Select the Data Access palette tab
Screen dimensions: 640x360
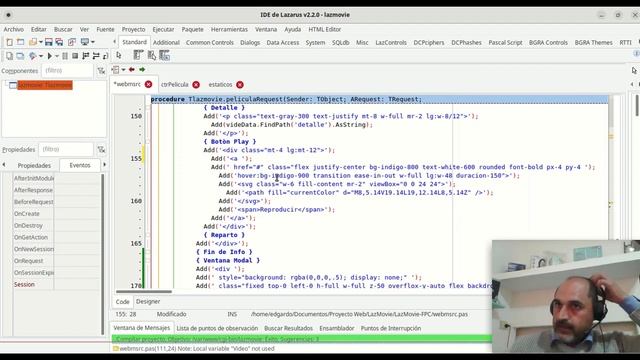(283, 42)
